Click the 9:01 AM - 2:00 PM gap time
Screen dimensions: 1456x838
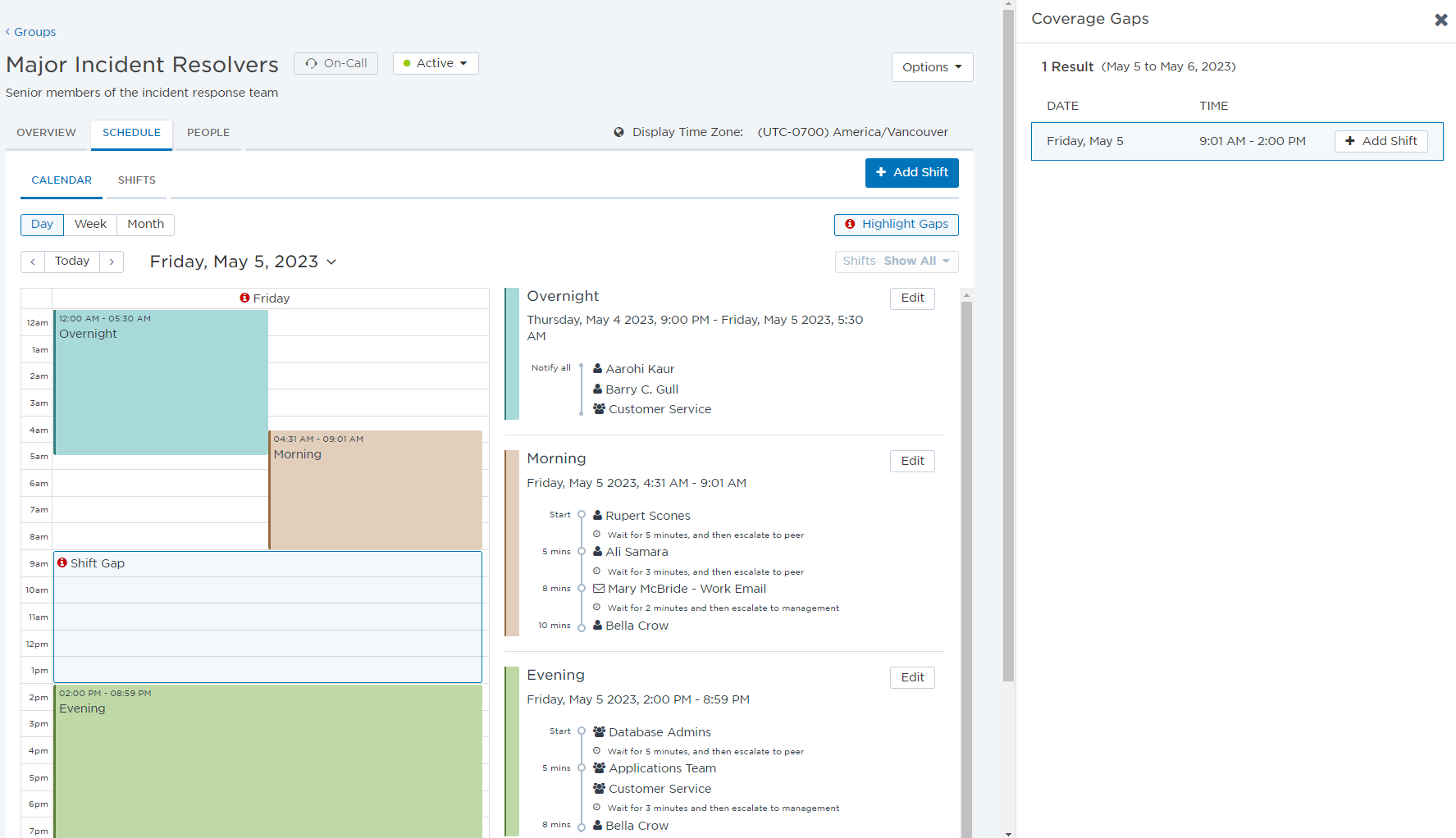click(1253, 141)
